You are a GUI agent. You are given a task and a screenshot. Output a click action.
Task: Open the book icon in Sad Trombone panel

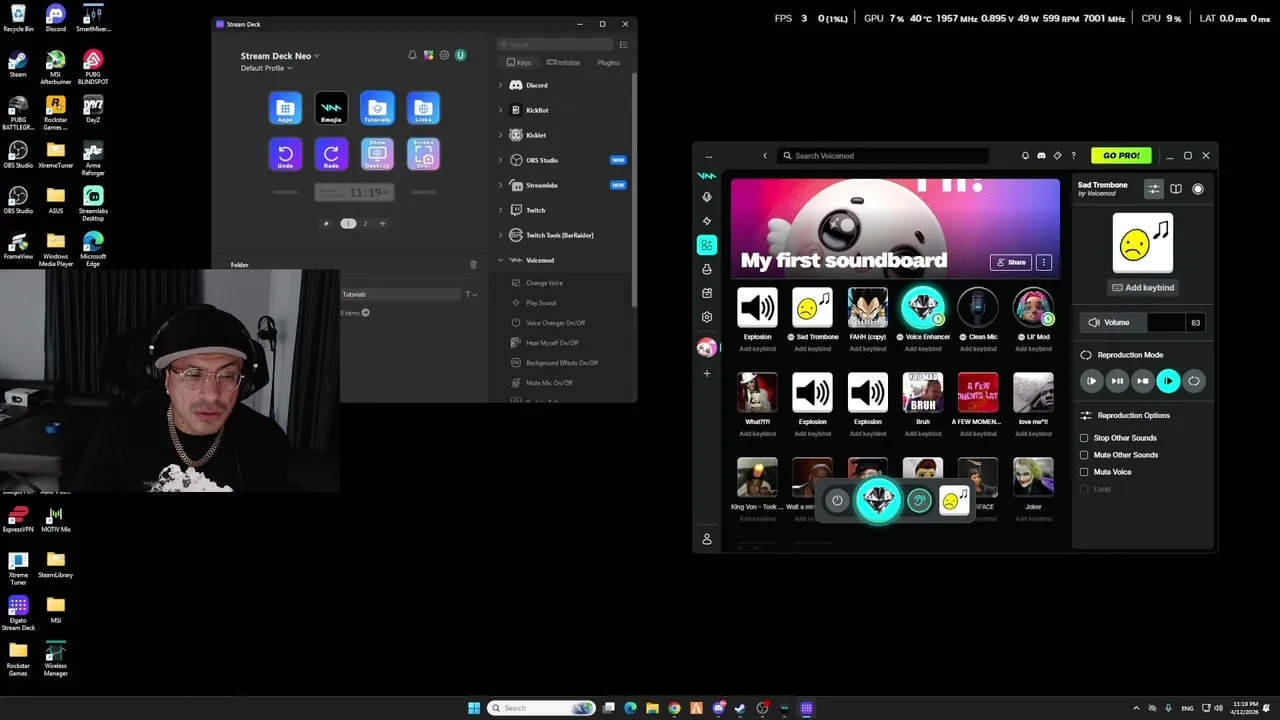pyautogui.click(x=1176, y=189)
